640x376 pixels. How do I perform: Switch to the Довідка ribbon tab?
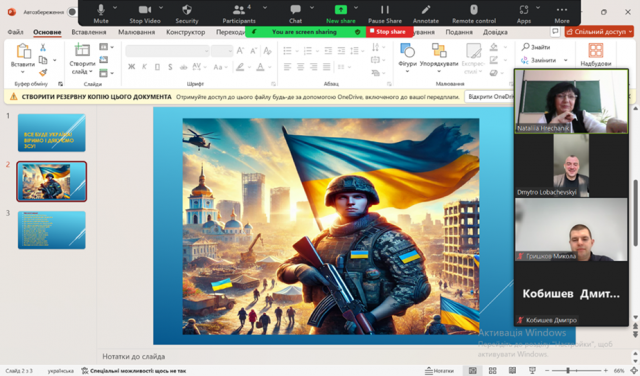(495, 32)
